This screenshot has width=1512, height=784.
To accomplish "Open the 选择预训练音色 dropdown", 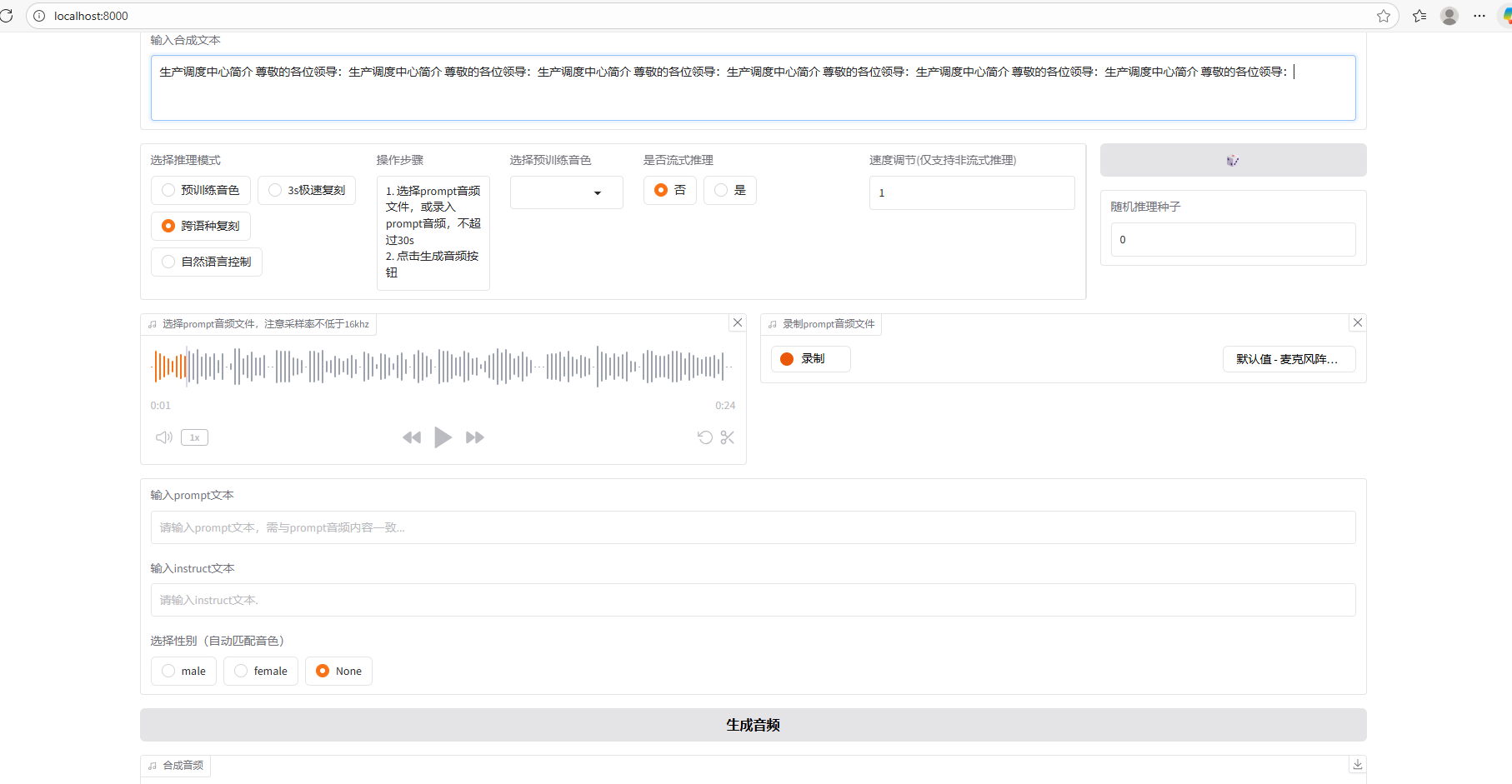I will click(566, 192).
